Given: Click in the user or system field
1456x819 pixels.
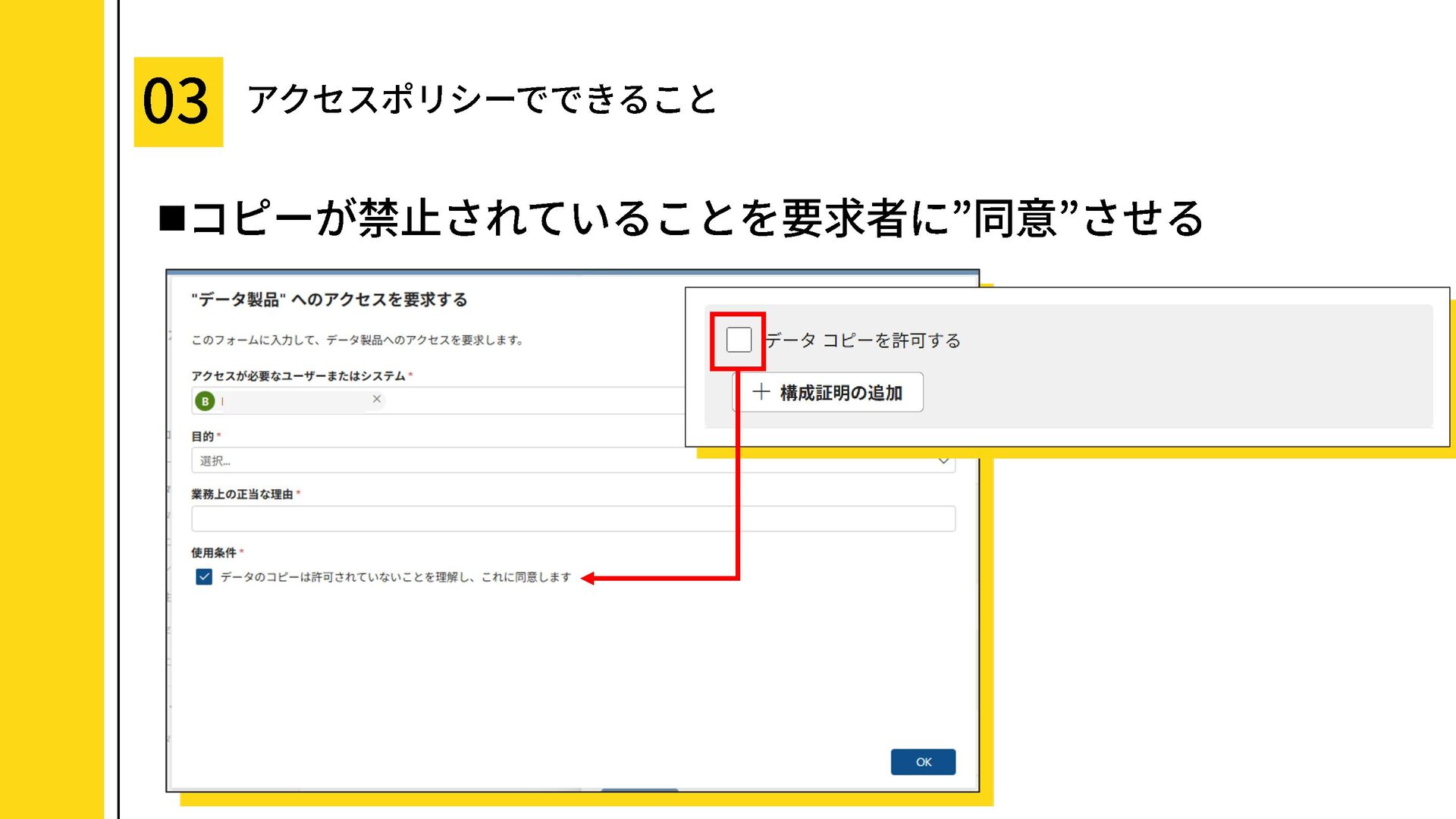Looking at the screenshot, I should point(531,400).
